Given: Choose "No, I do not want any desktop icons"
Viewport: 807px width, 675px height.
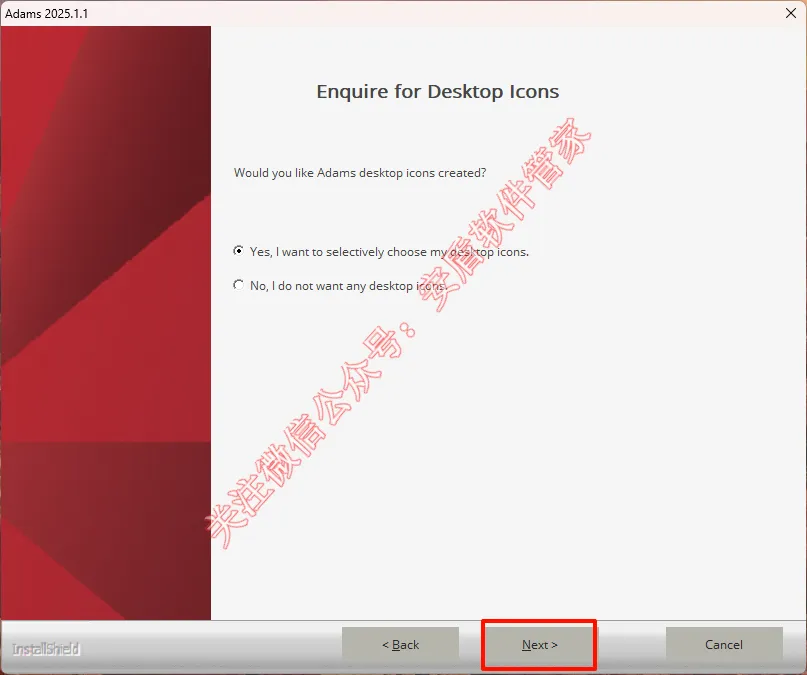Looking at the screenshot, I should (238, 285).
